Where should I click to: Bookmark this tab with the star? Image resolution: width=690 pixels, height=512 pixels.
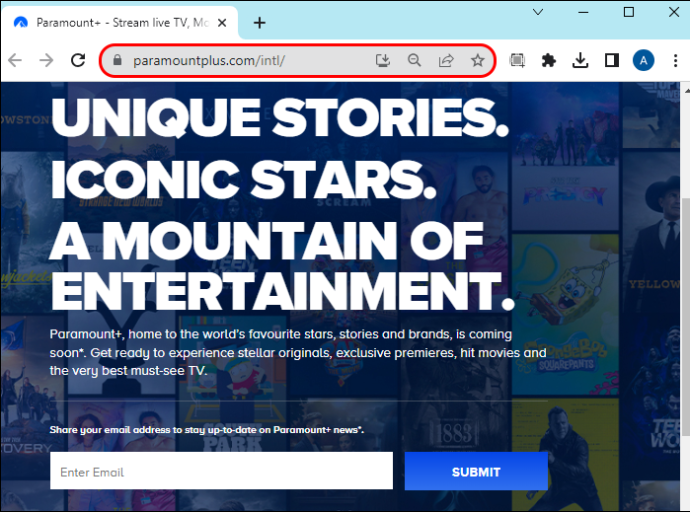477,60
